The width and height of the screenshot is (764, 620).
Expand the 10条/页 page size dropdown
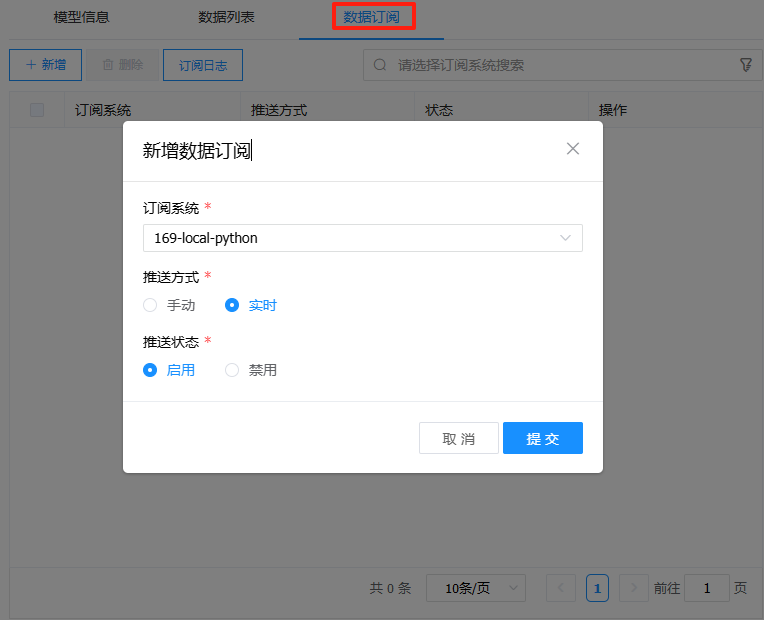(x=476, y=588)
